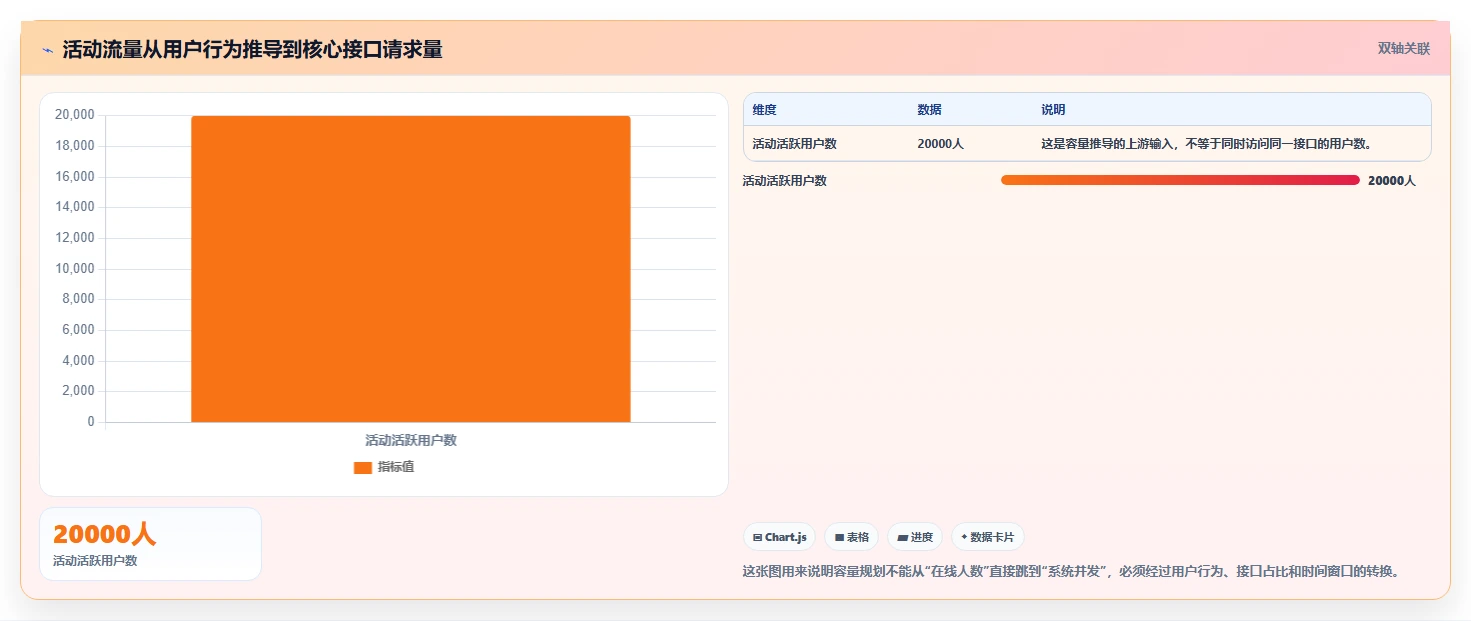1471x621 pixels.
Task: Click the title 活动流量从用户行为推导到核心接口请求量
Action: [x=252, y=49]
